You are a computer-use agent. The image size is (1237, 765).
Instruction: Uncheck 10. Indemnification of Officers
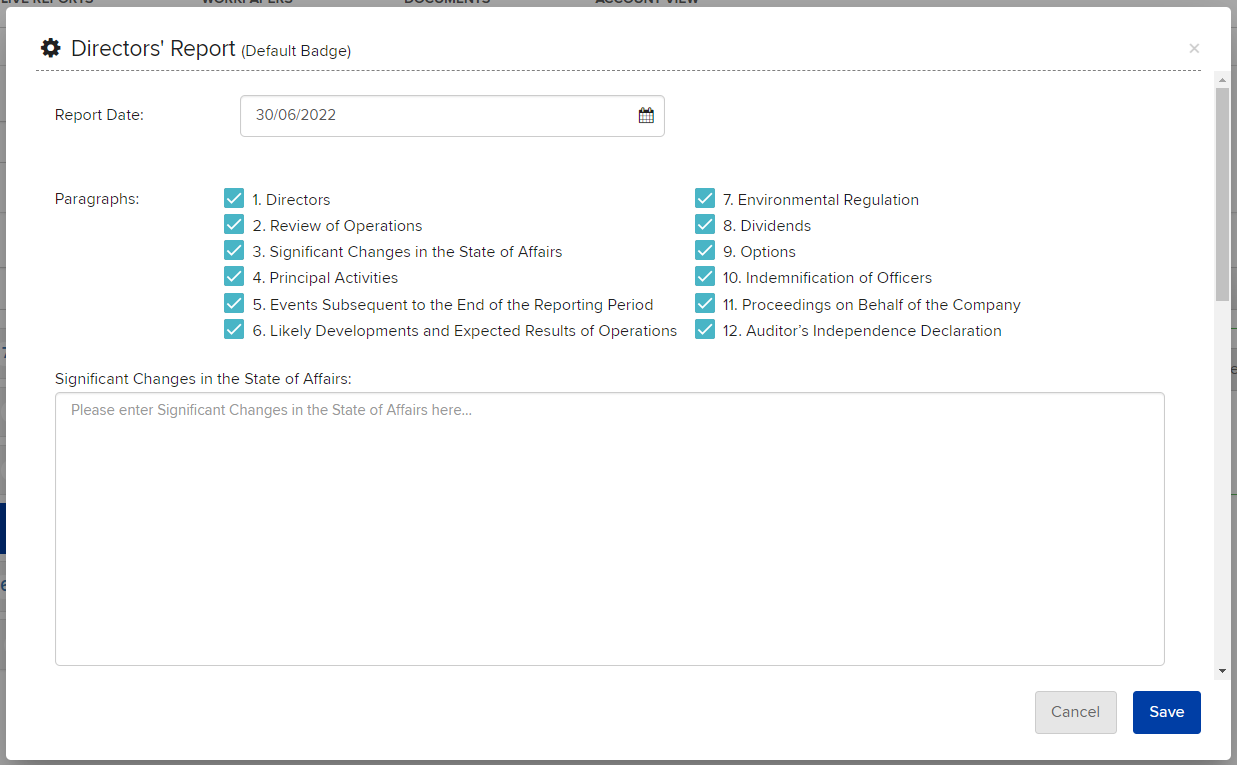(705, 276)
